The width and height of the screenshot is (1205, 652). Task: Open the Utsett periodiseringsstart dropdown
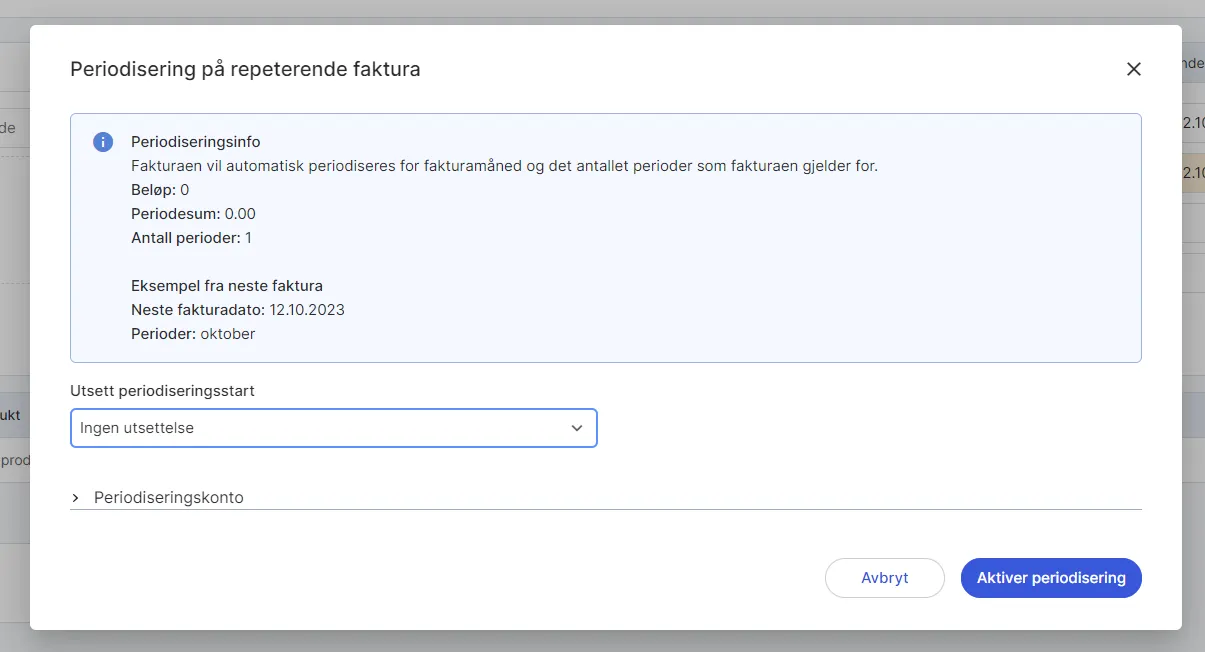tap(333, 428)
